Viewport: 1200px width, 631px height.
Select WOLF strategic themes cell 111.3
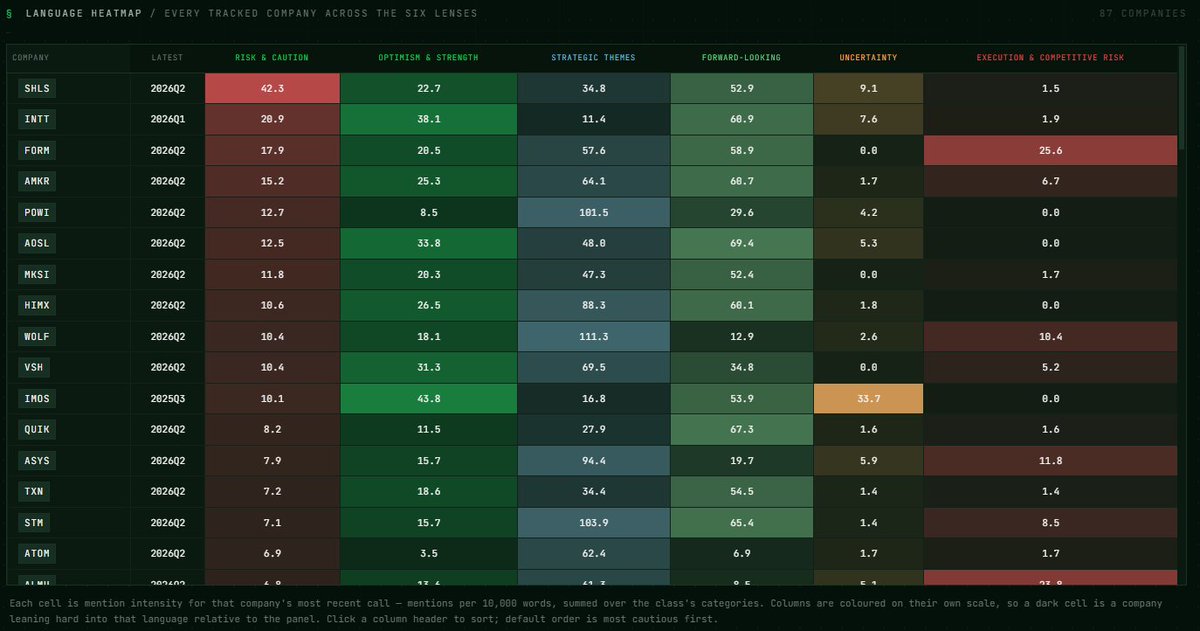[593, 337]
